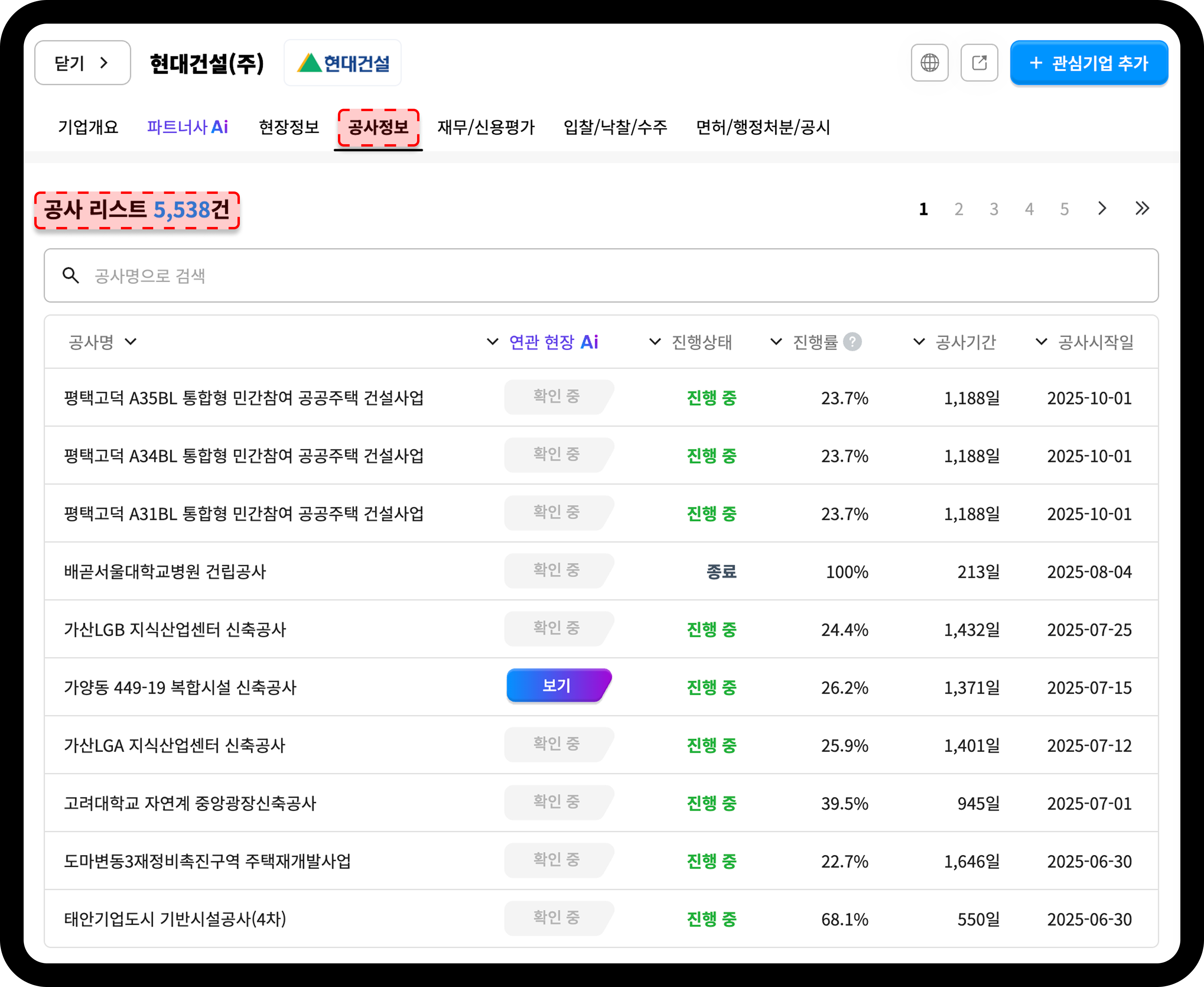Click the 39.5% progress value

point(845,803)
